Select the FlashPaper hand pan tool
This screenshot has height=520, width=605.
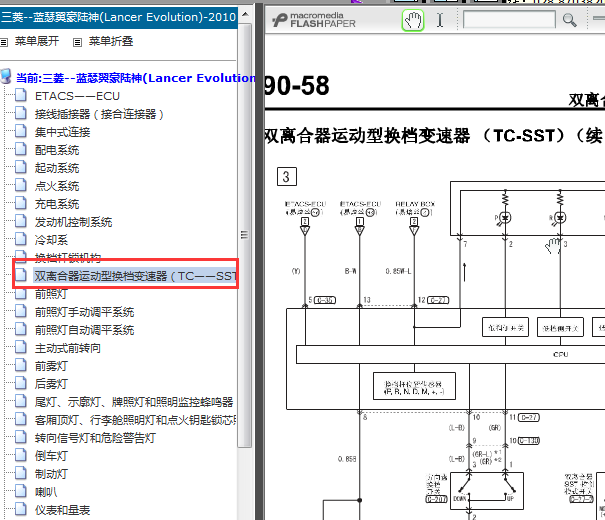click(x=412, y=20)
